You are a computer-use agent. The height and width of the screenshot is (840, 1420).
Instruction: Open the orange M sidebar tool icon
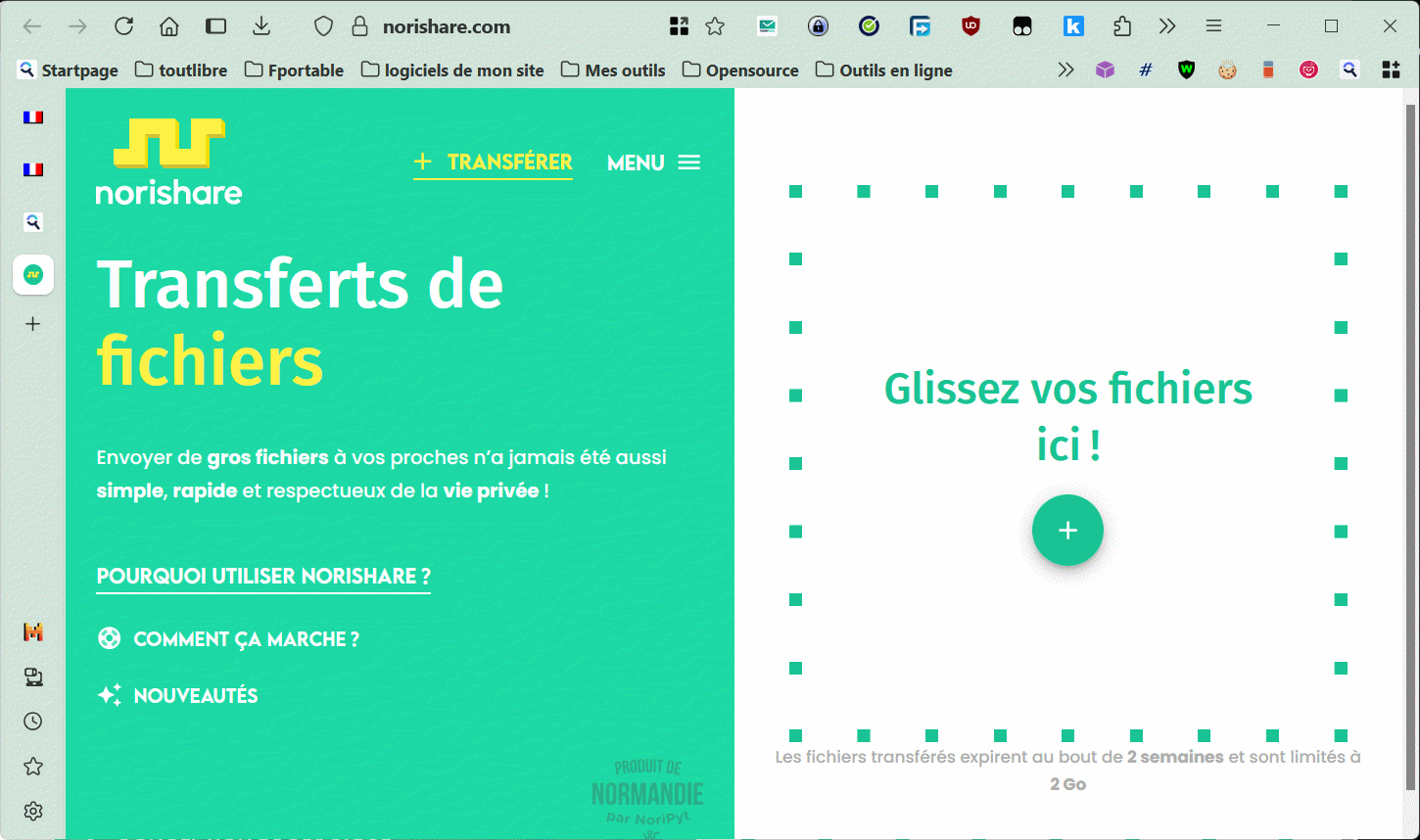[x=33, y=632]
